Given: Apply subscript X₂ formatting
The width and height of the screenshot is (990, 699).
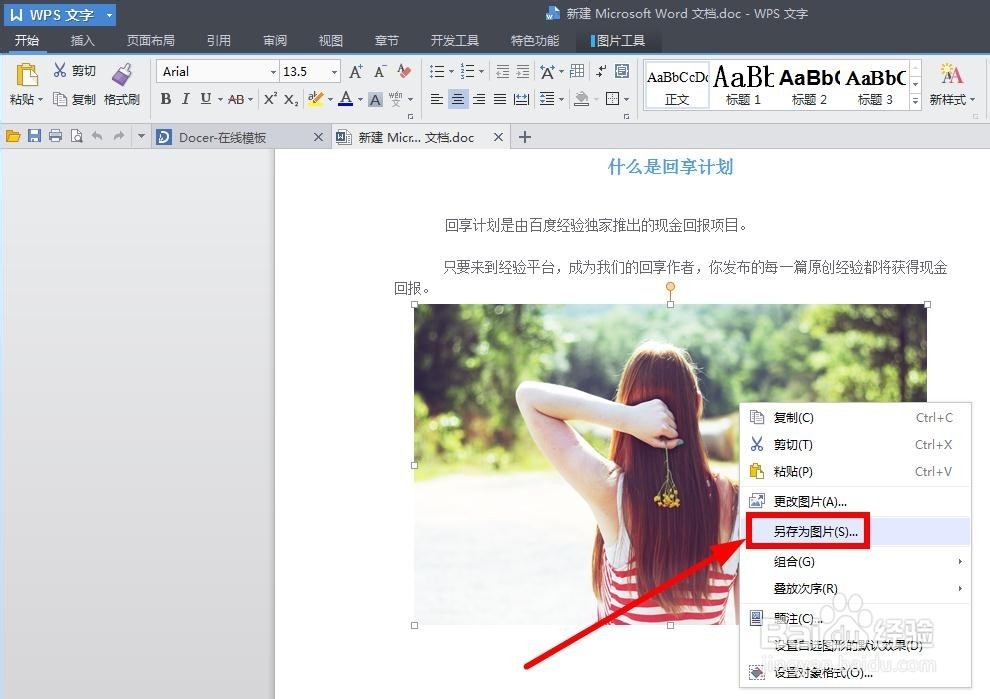Looking at the screenshot, I should point(291,99).
